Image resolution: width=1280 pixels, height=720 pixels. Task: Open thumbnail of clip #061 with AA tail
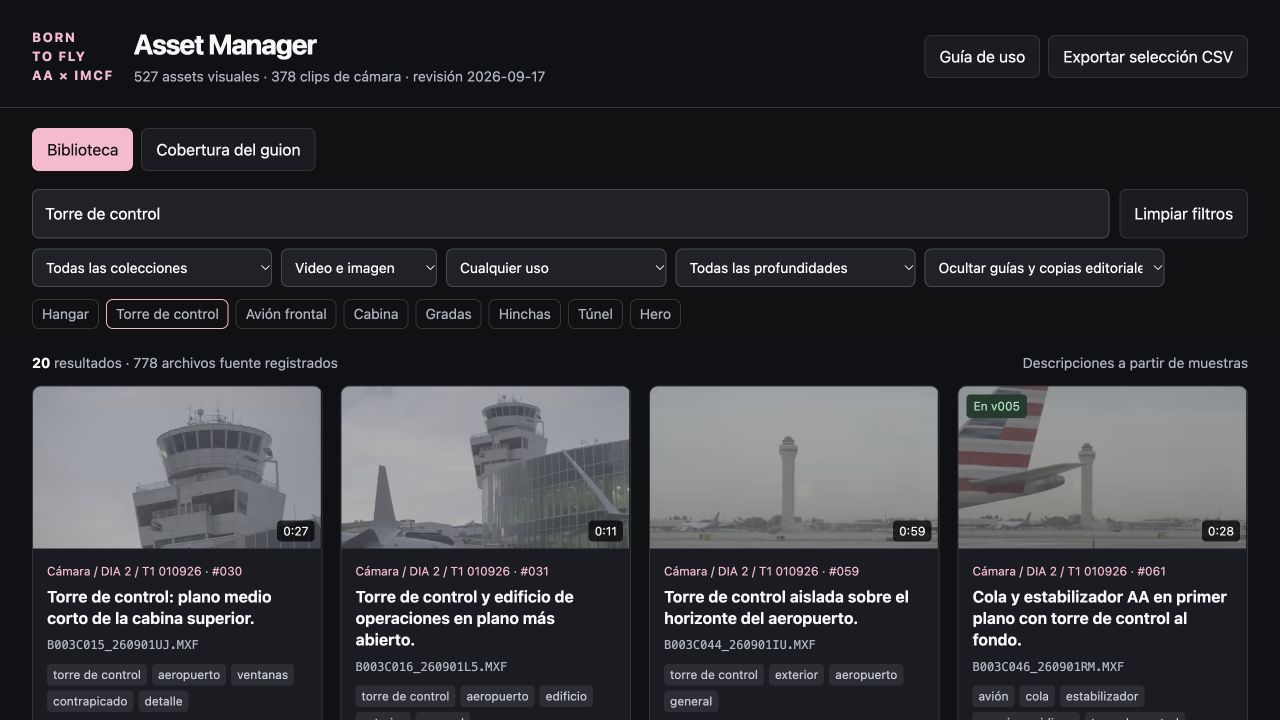tap(1102, 468)
